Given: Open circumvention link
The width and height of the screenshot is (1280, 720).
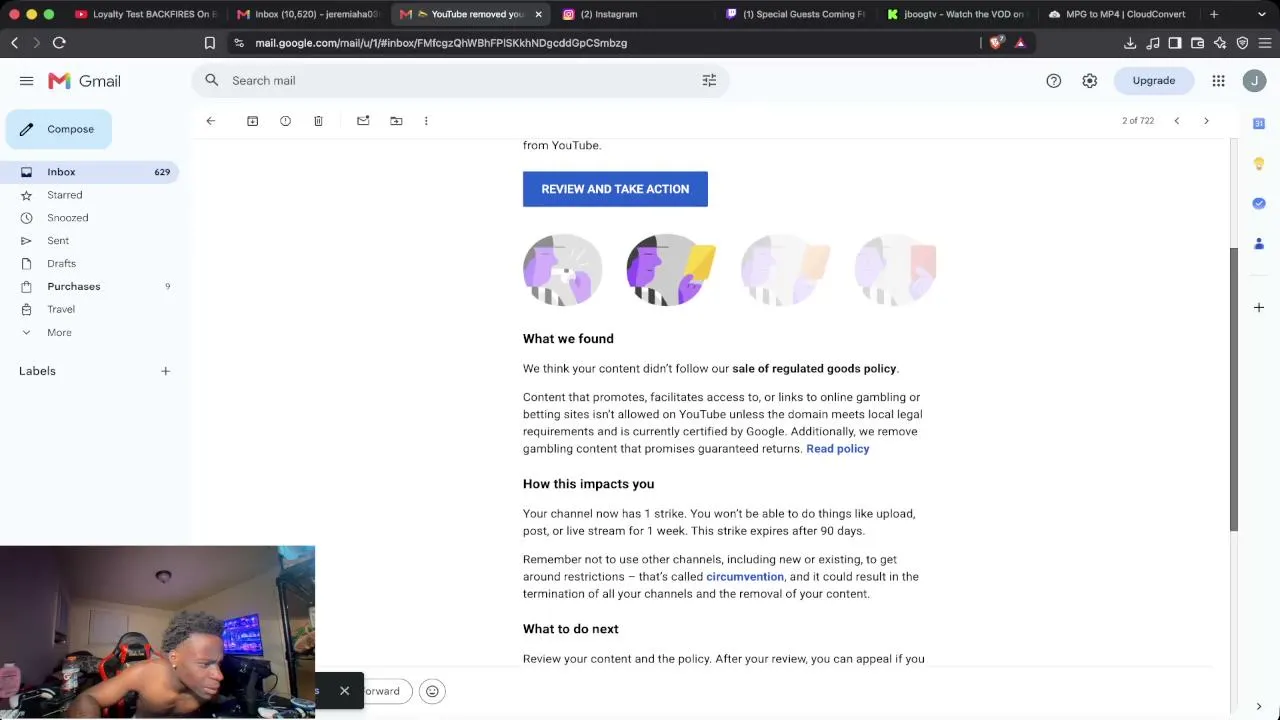Looking at the screenshot, I should point(745,577).
